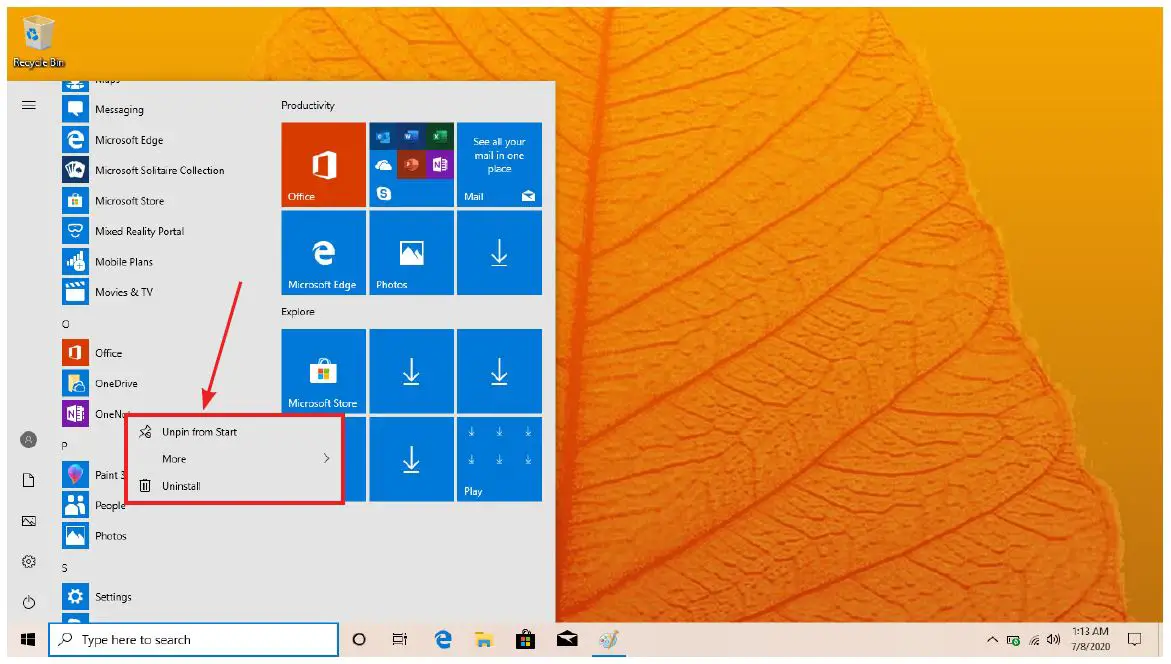1171x664 pixels.
Task: Adjust the volume from the system tray
Action: coord(1054,639)
